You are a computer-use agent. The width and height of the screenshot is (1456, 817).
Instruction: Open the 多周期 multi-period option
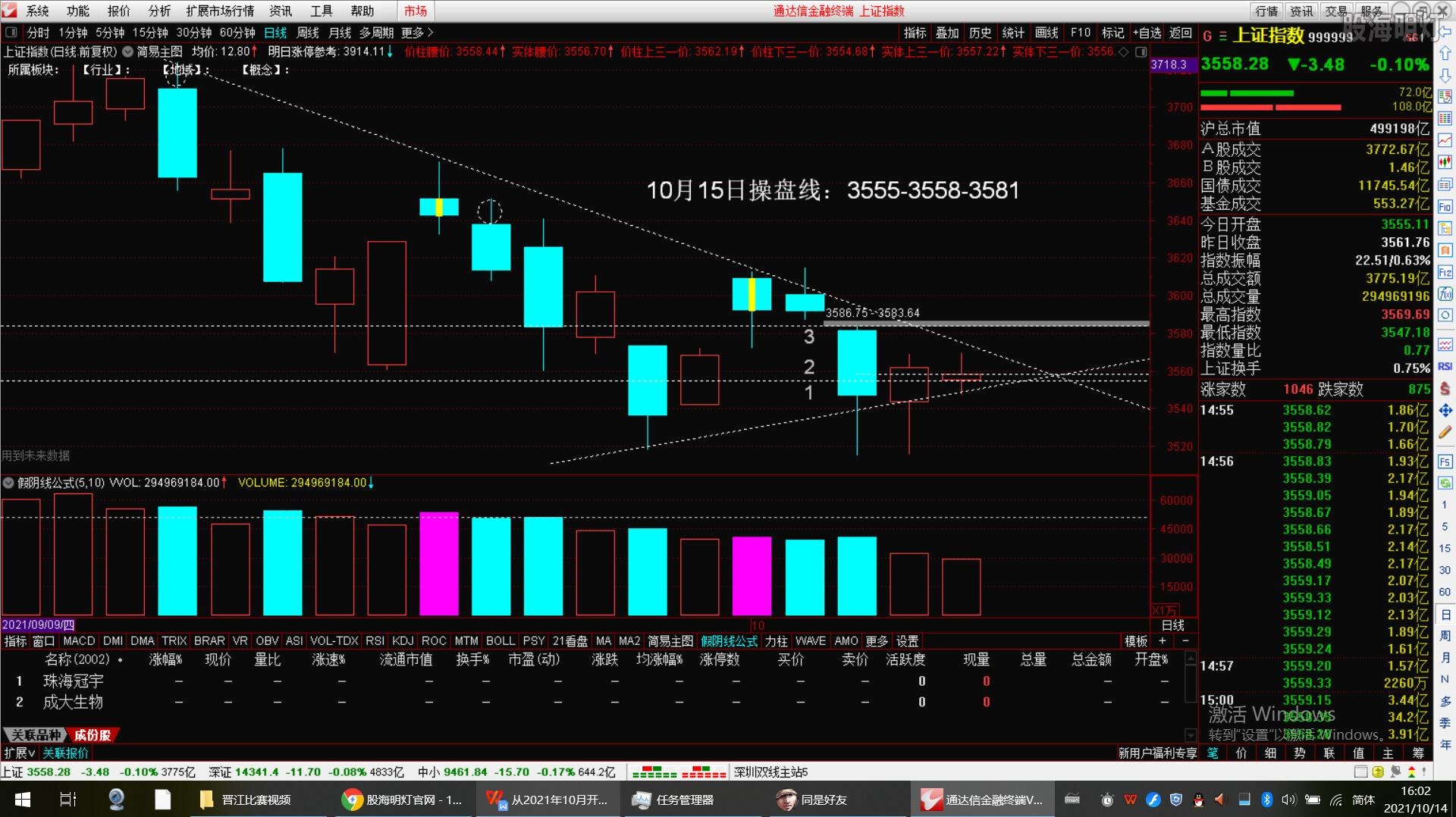point(376,33)
